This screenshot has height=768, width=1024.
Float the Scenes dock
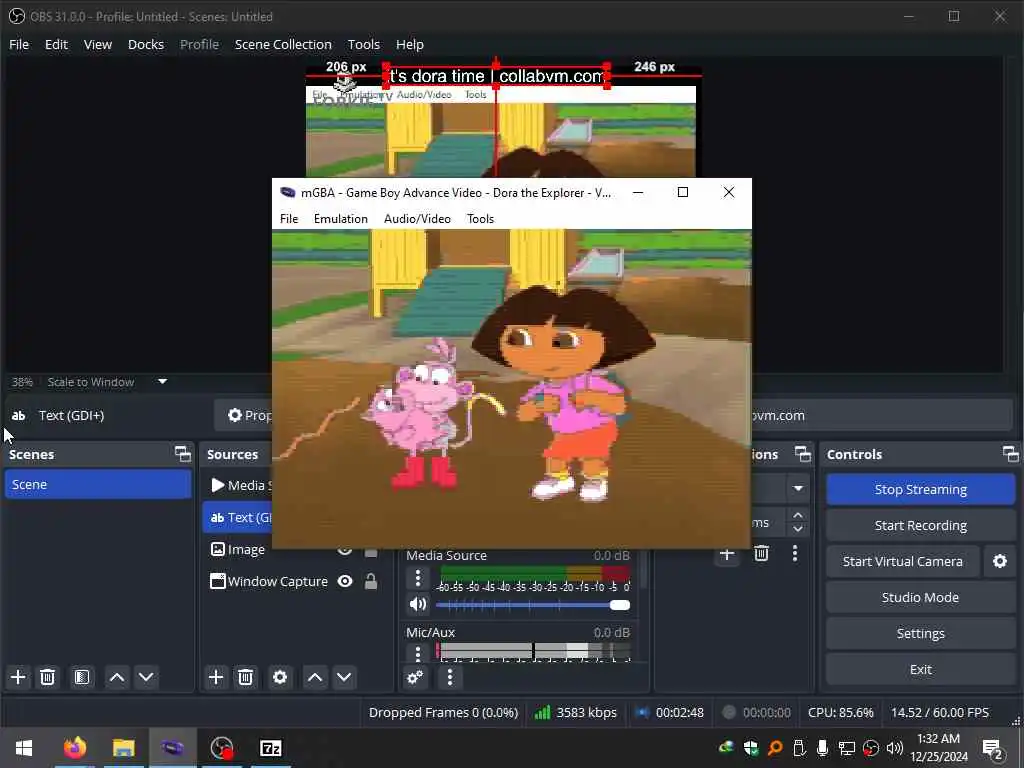(x=183, y=454)
